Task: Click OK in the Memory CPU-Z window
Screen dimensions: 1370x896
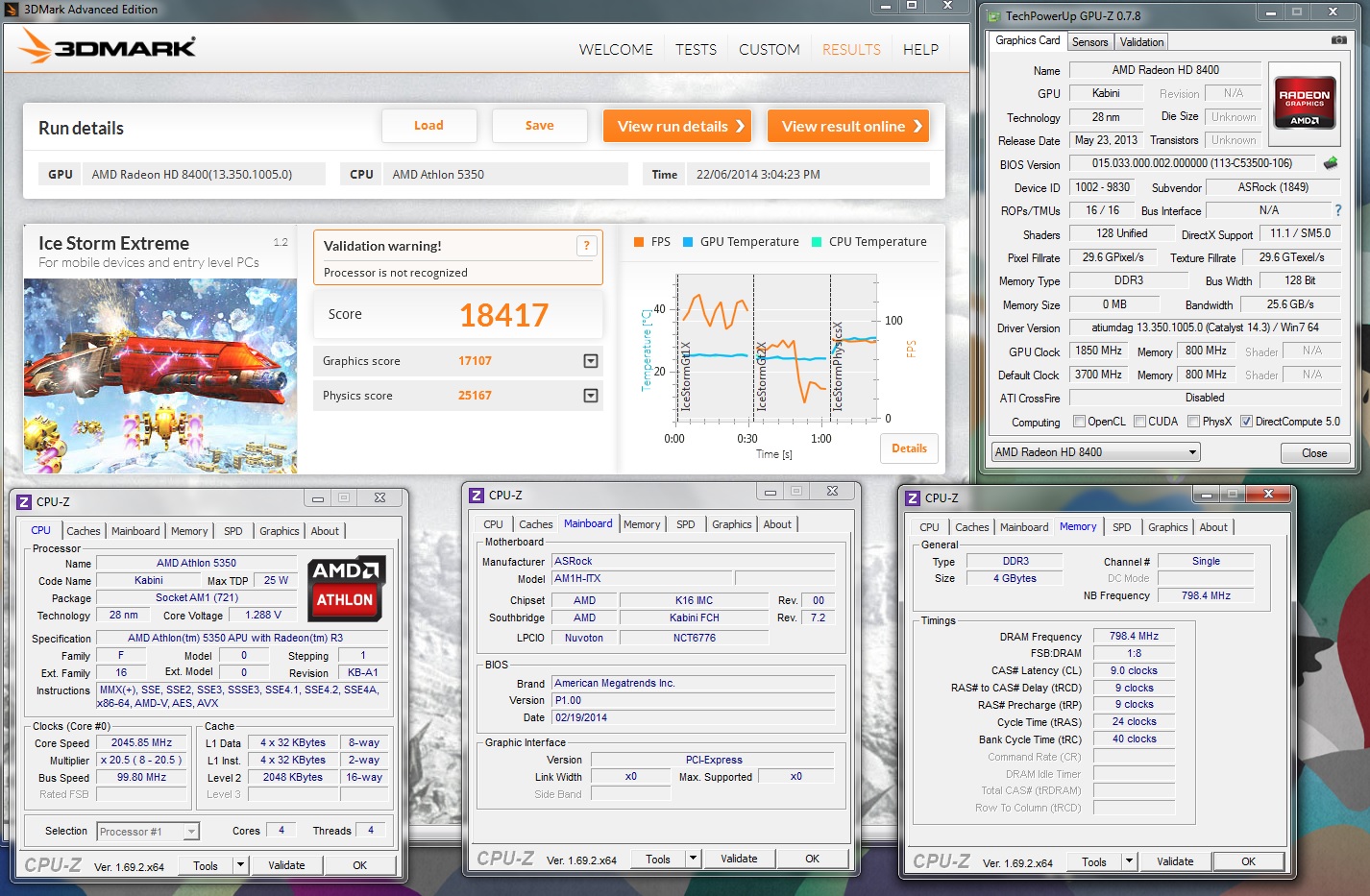Action: [x=1248, y=861]
